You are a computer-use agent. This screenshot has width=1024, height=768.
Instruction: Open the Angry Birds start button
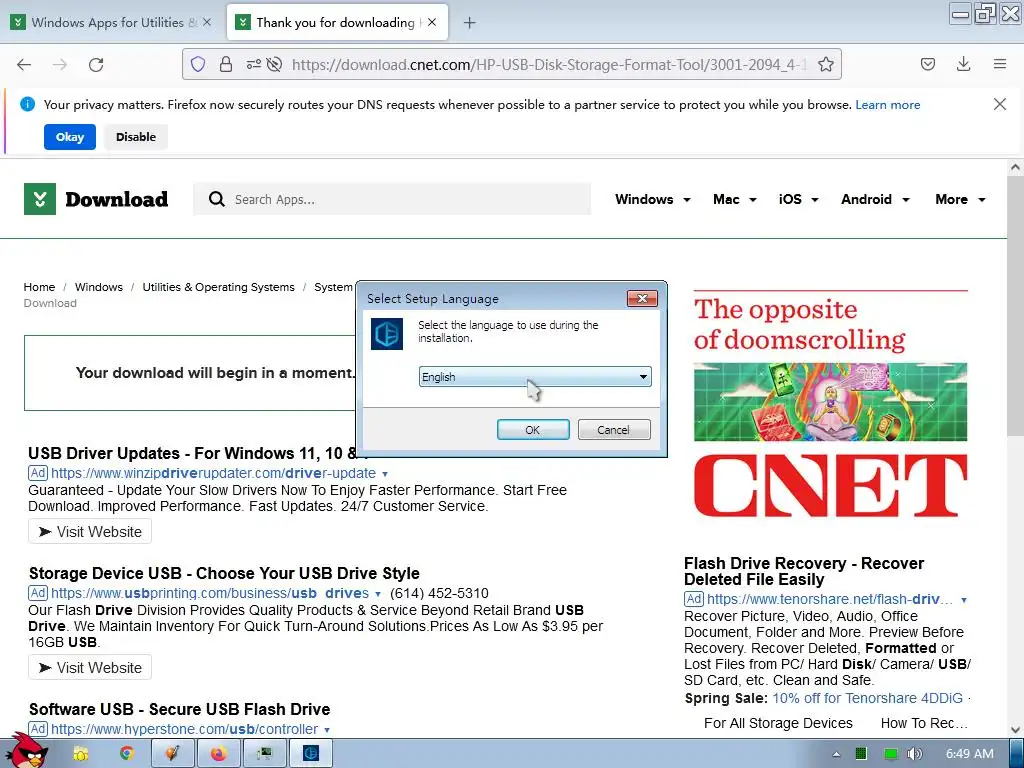26,752
